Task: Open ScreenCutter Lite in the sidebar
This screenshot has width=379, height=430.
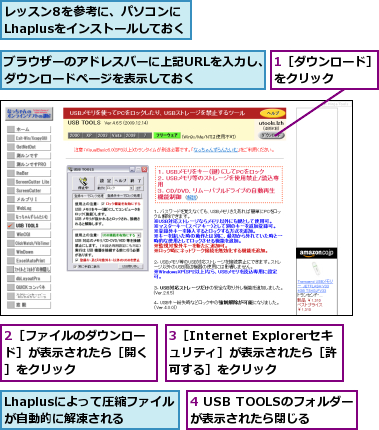Action: pyautogui.click(x=29, y=182)
